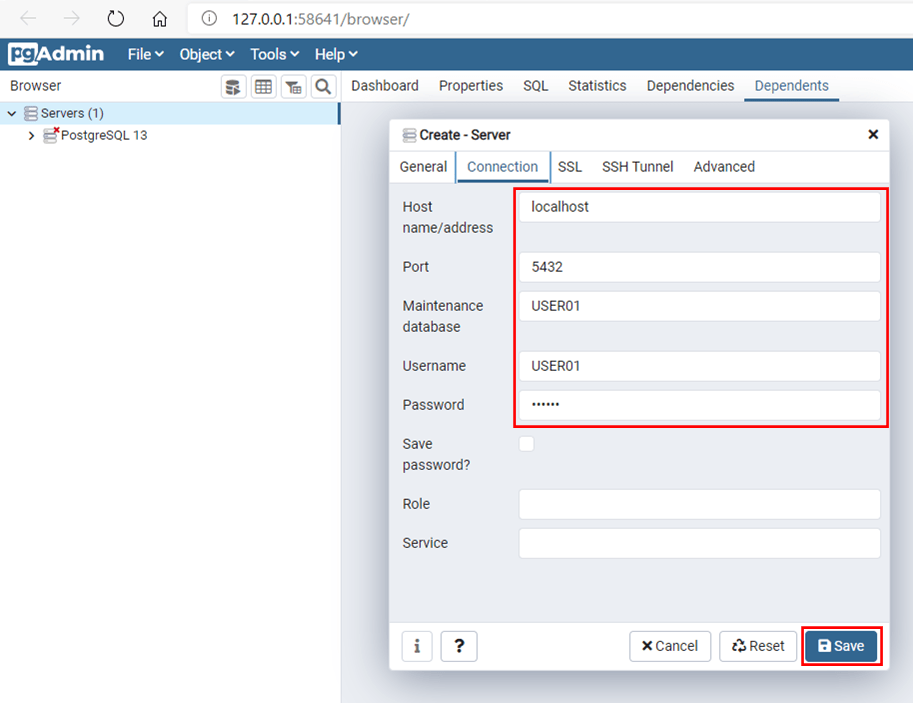Open the Tools menu
This screenshot has height=703, width=913.
[x=274, y=54]
